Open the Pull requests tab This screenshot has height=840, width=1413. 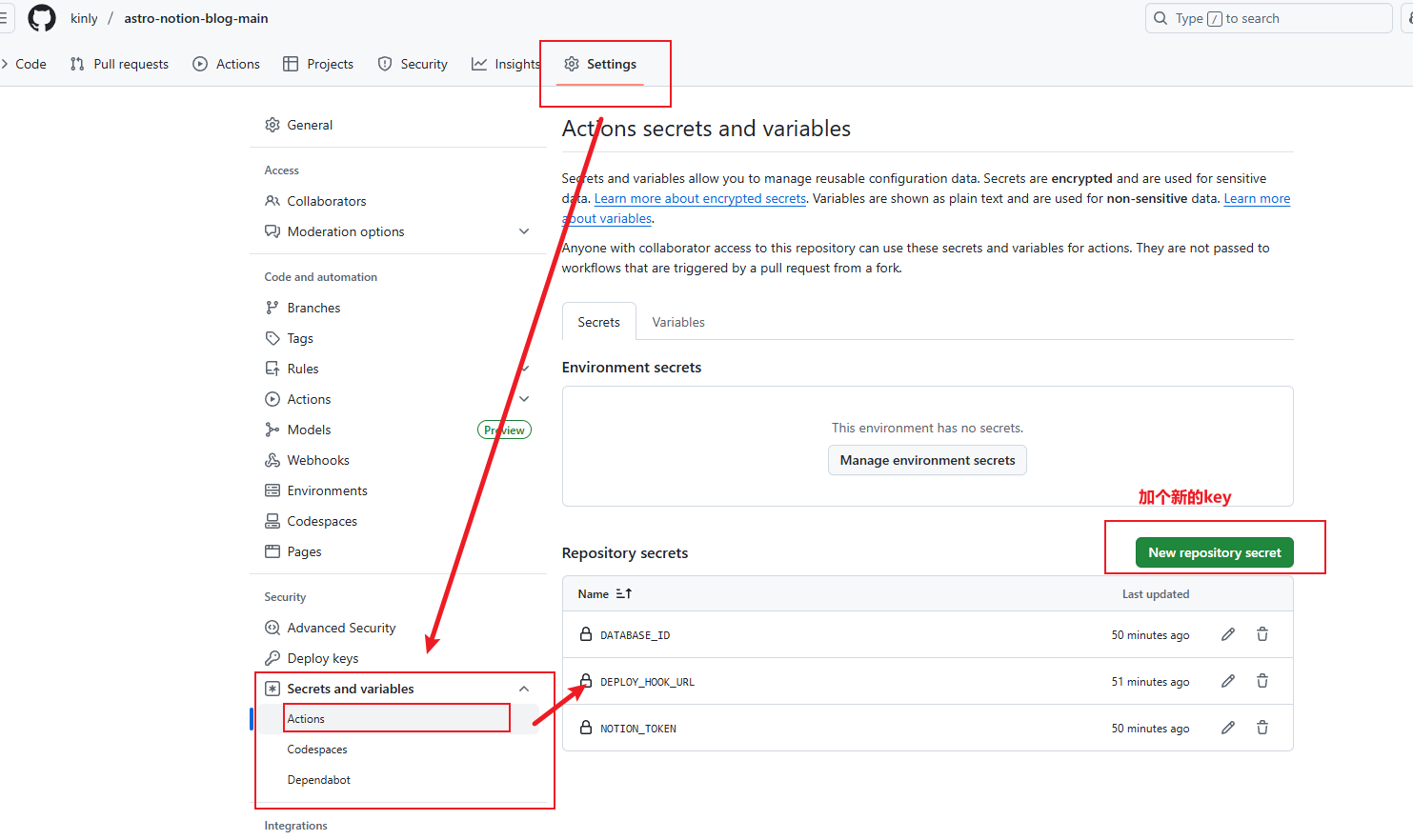(119, 64)
